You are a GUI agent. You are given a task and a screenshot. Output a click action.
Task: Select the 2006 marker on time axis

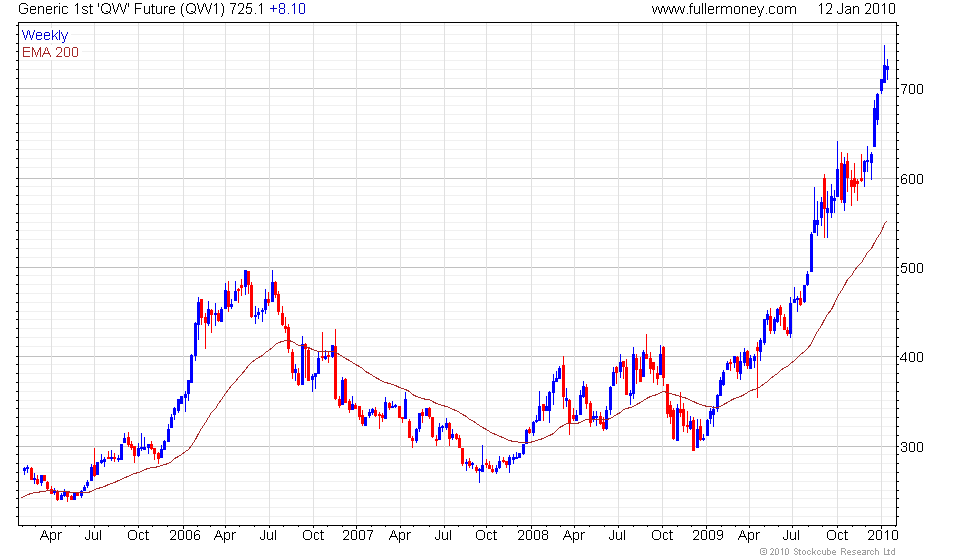(185, 534)
